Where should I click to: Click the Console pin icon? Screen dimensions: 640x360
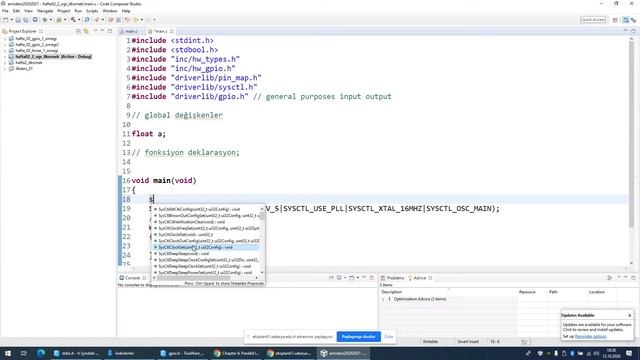click(x=331, y=278)
